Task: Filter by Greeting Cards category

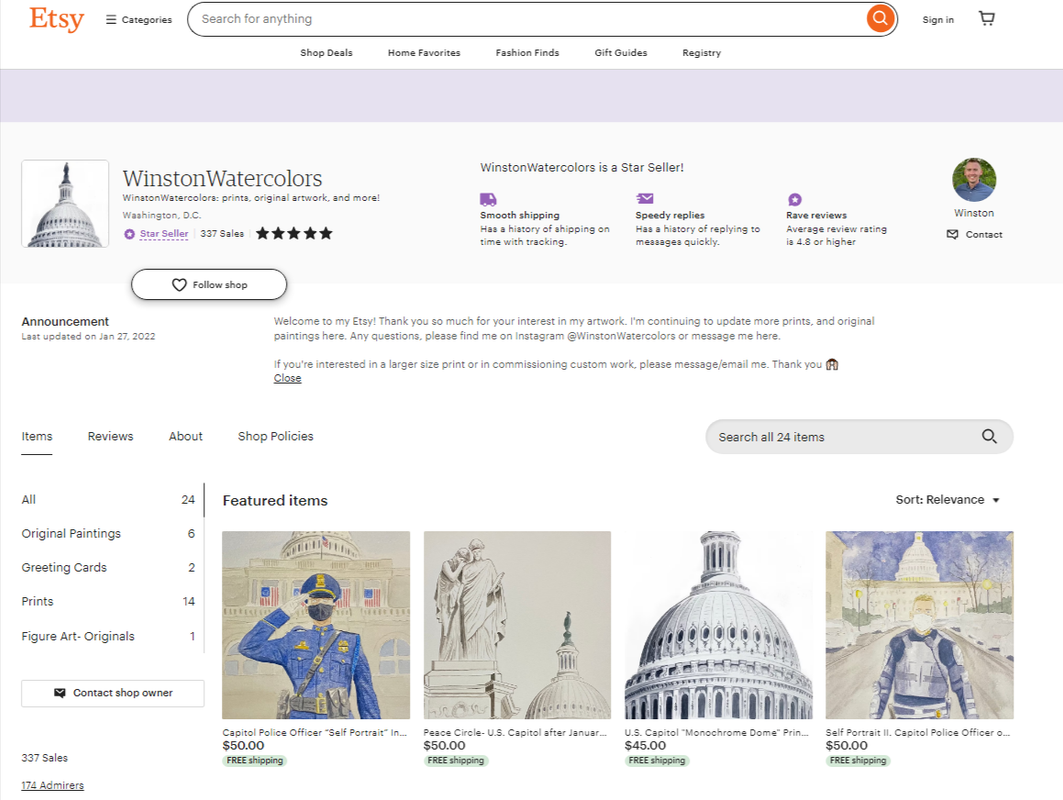Action: click(108, 567)
